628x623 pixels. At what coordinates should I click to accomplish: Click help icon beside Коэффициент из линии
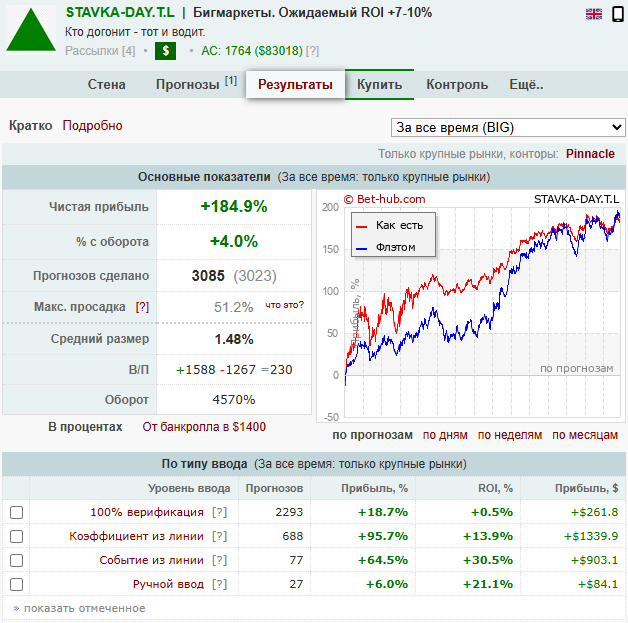click(x=219, y=536)
